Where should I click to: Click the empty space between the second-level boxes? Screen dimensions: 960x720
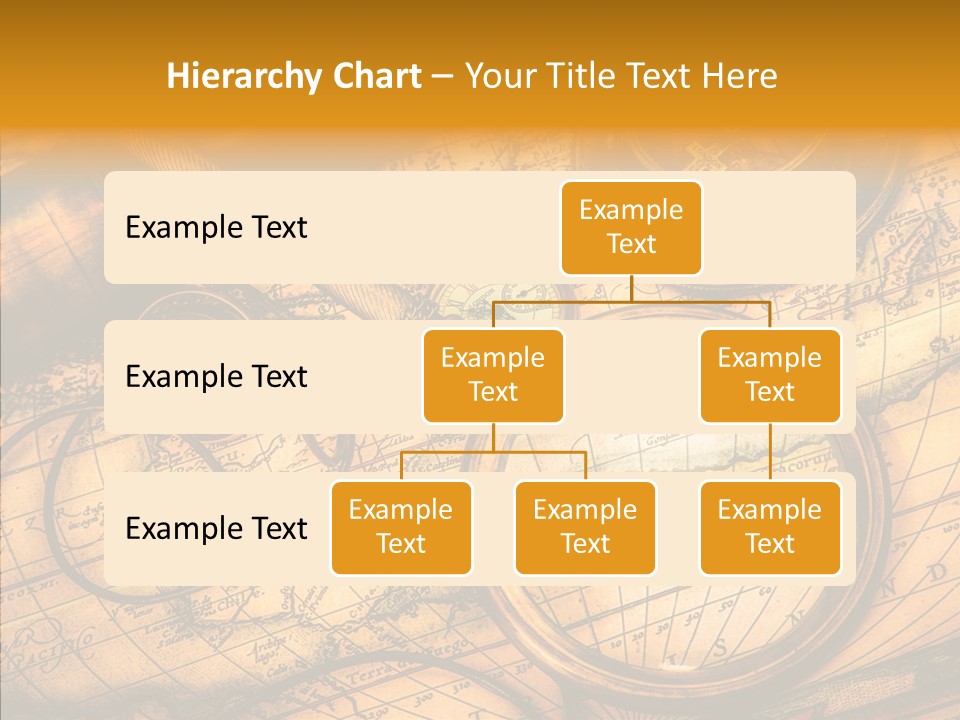pos(631,376)
